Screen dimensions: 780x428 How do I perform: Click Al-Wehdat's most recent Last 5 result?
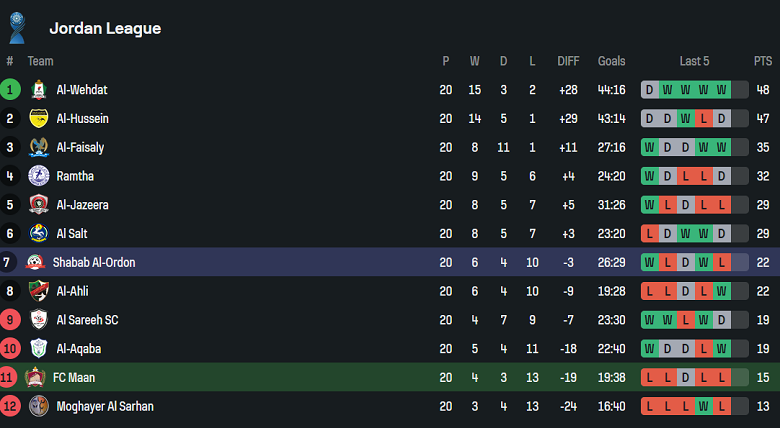[x=722, y=90]
